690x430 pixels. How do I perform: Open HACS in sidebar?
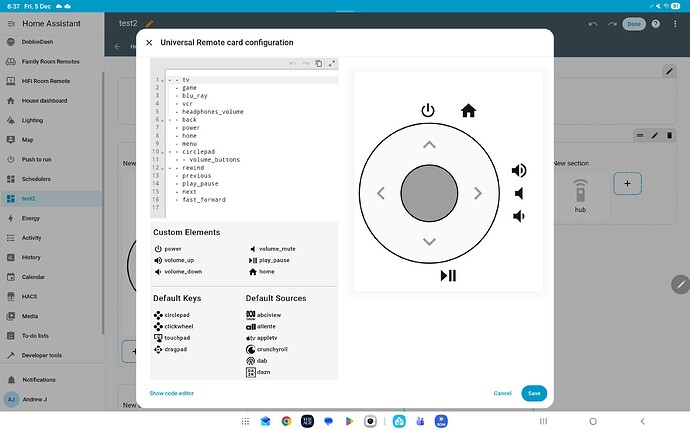[51, 296]
